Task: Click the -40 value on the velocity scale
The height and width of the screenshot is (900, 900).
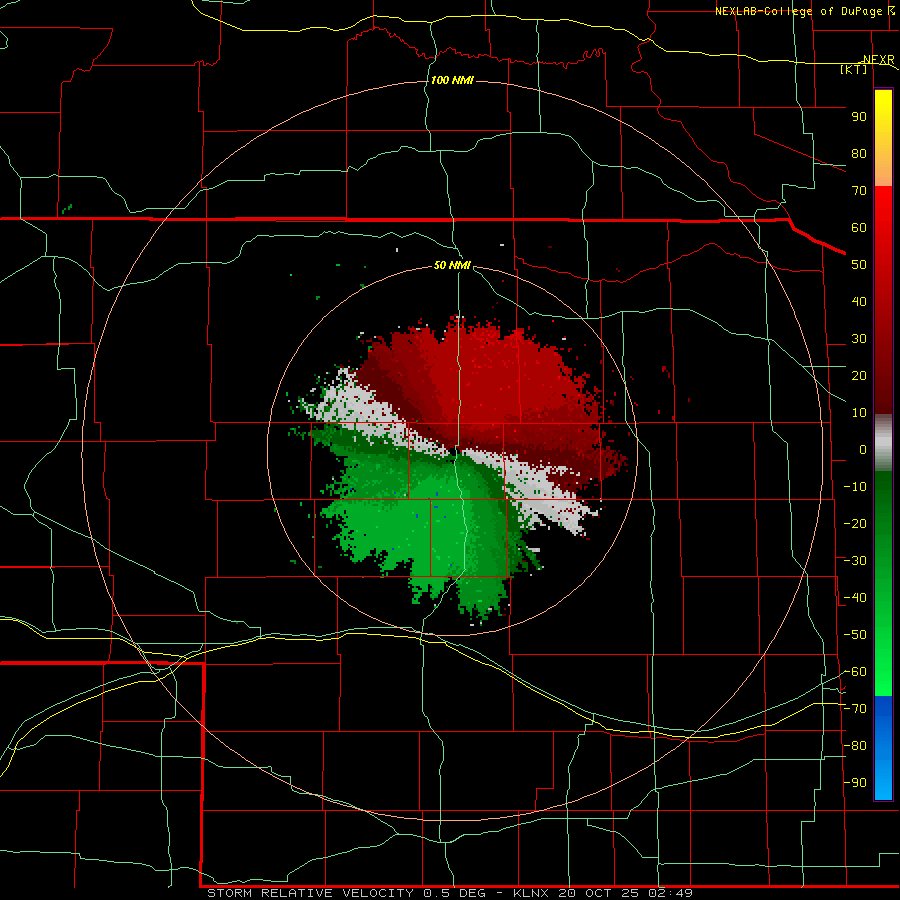Action: click(855, 598)
